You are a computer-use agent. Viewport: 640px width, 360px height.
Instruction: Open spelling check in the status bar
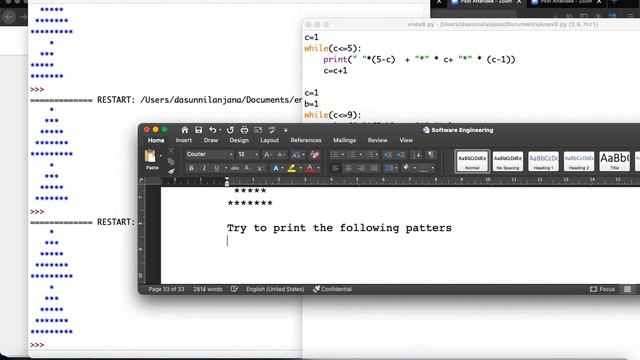coord(234,289)
